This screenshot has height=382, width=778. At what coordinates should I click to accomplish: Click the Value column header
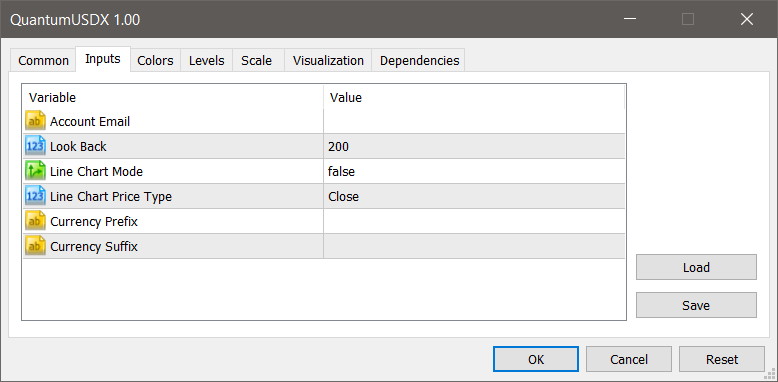pos(474,97)
